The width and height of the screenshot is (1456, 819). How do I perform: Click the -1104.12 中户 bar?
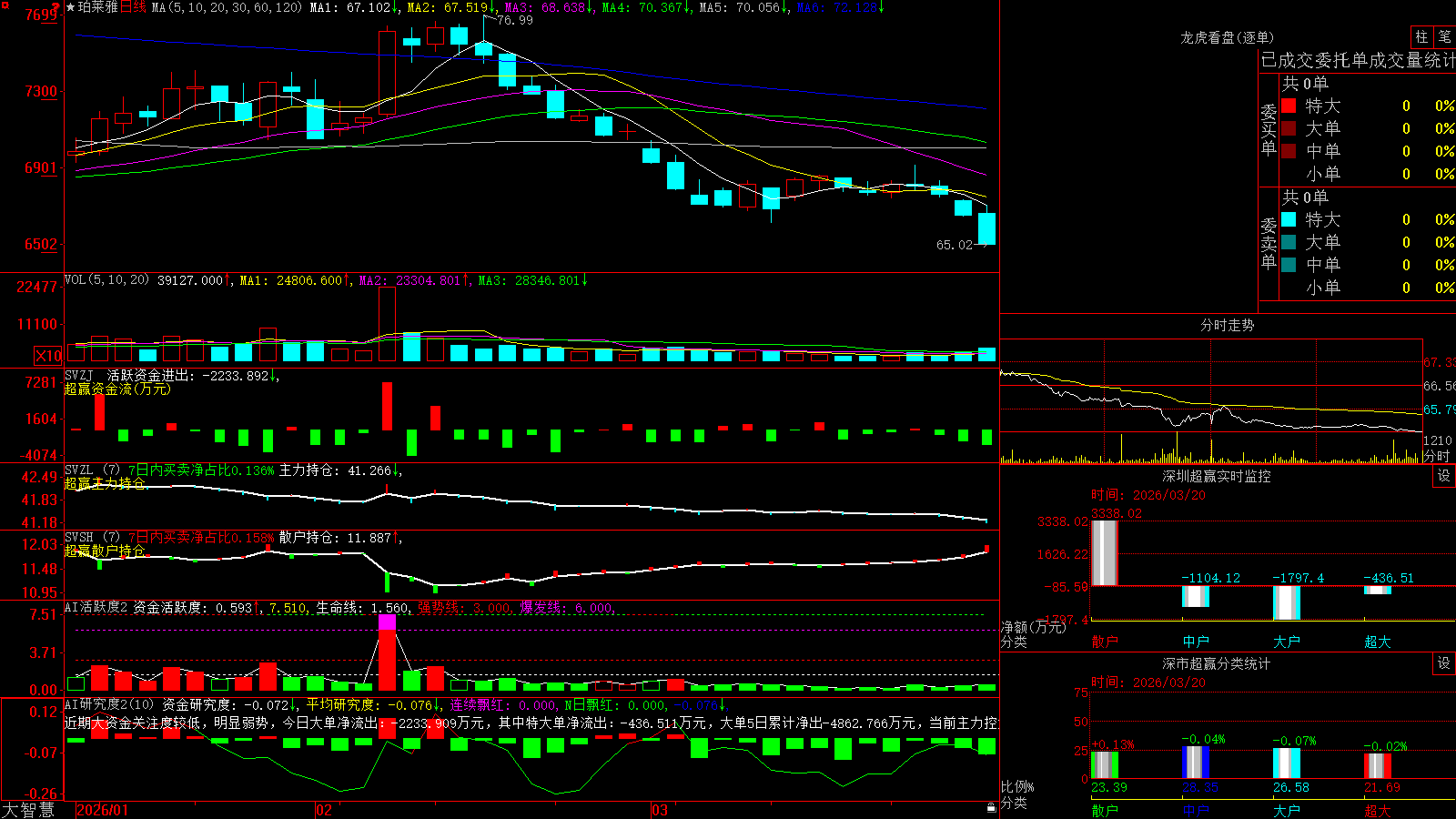(1195, 596)
